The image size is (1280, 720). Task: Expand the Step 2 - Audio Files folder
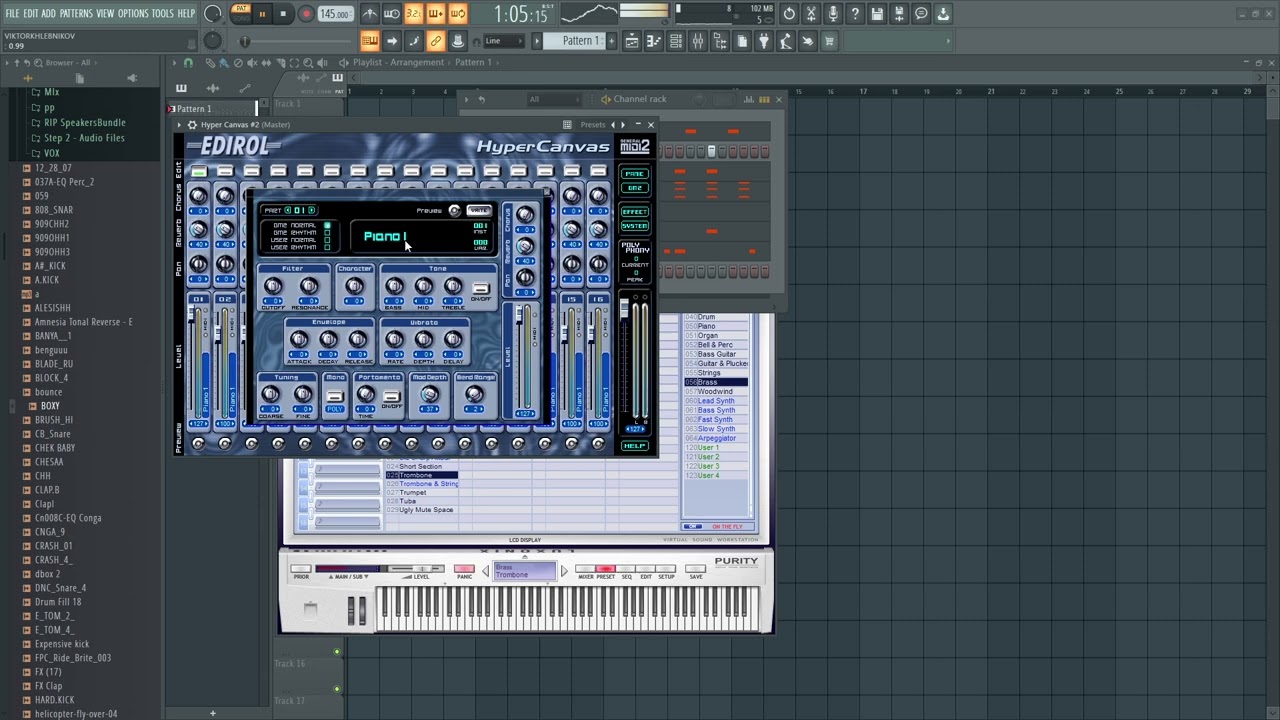coord(84,137)
